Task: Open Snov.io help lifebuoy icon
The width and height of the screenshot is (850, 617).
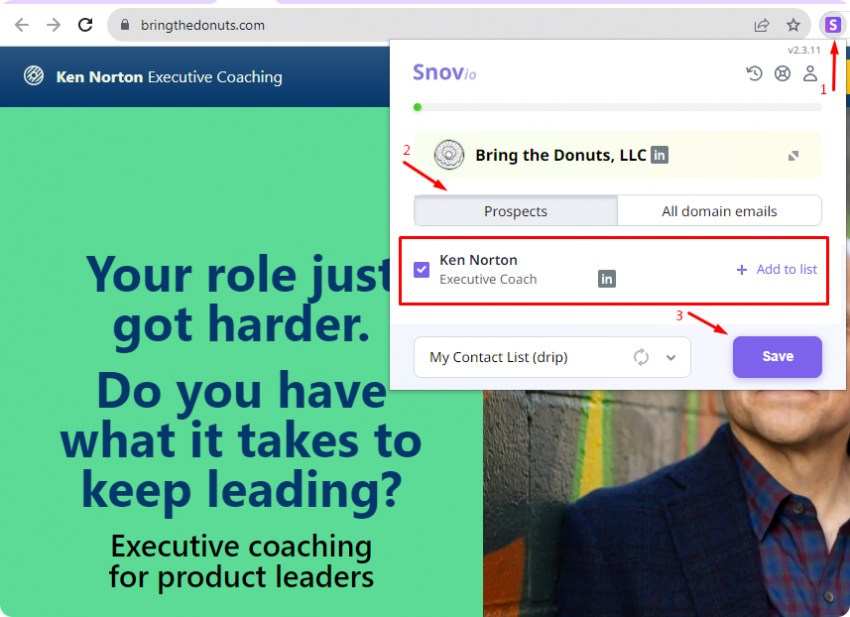Action: click(782, 73)
